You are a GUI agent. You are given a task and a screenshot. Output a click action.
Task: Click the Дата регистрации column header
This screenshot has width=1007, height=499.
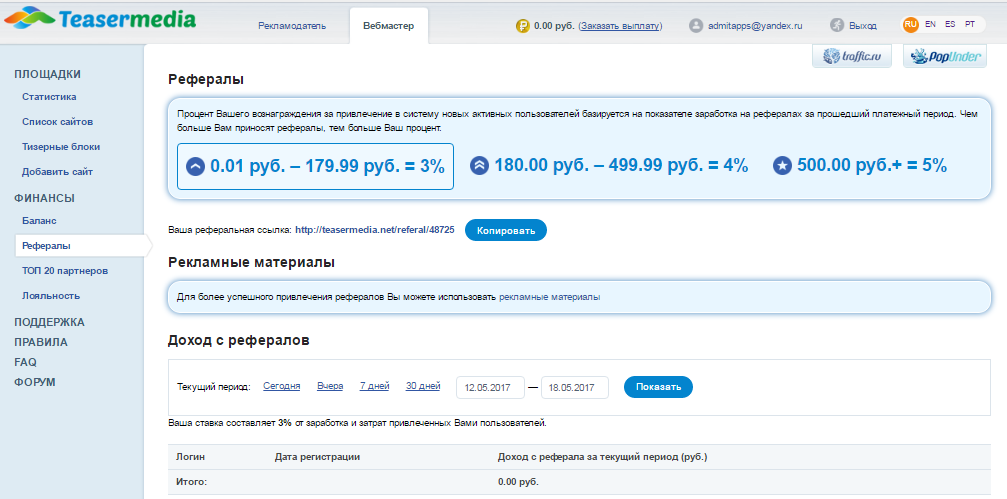click(x=317, y=457)
